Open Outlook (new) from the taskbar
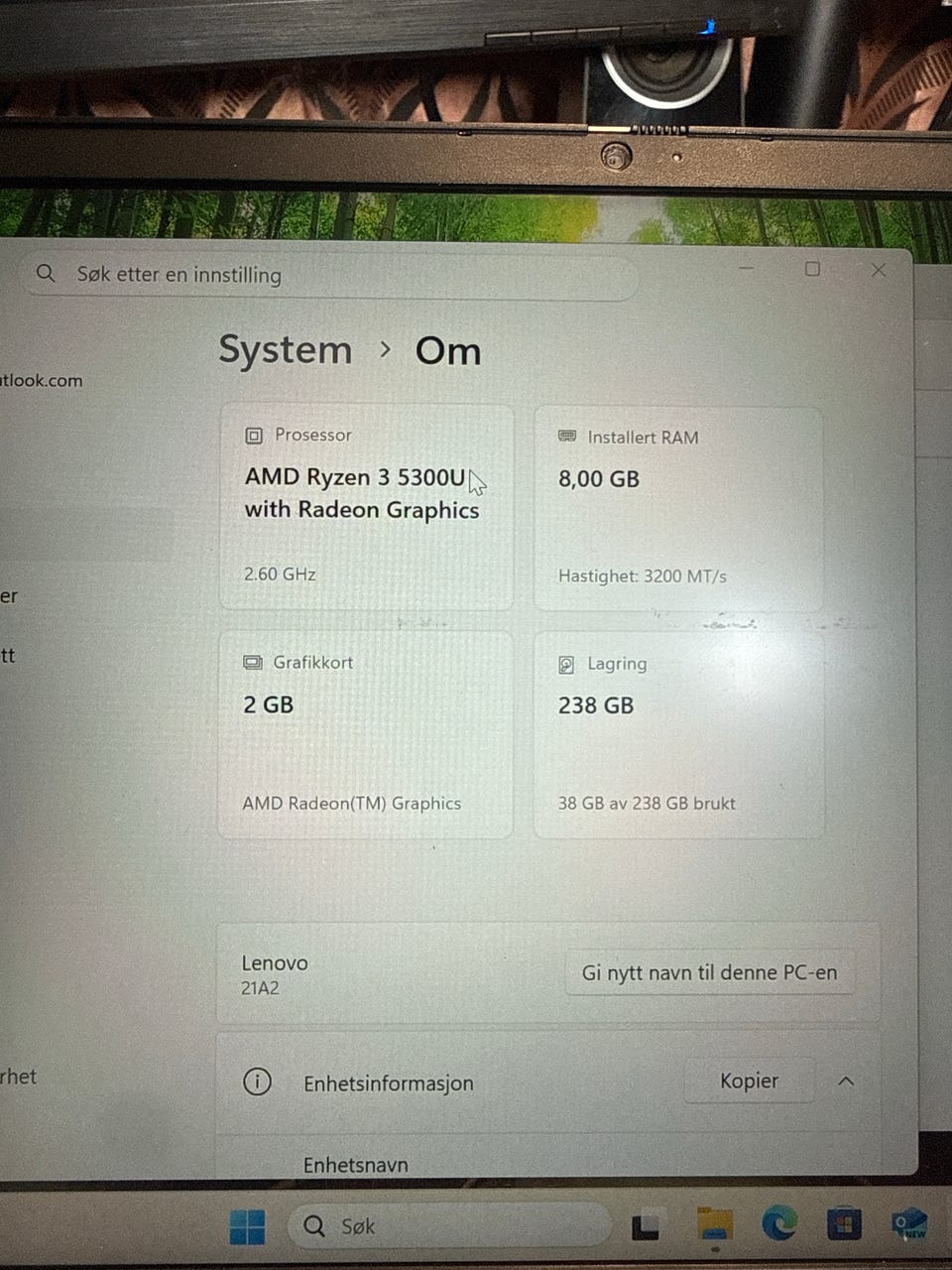The width and height of the screenshot is (952, 1270). pyautogui.click(x=909, y=1222)
